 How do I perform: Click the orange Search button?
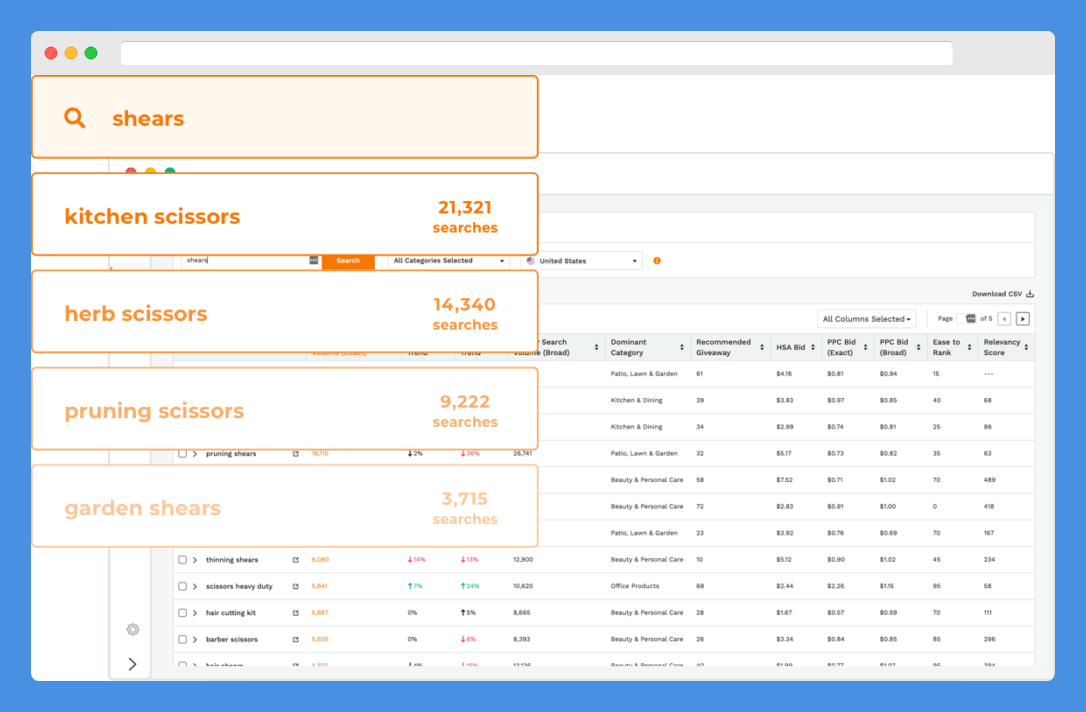pyautogui.click(x=348, y=261)
